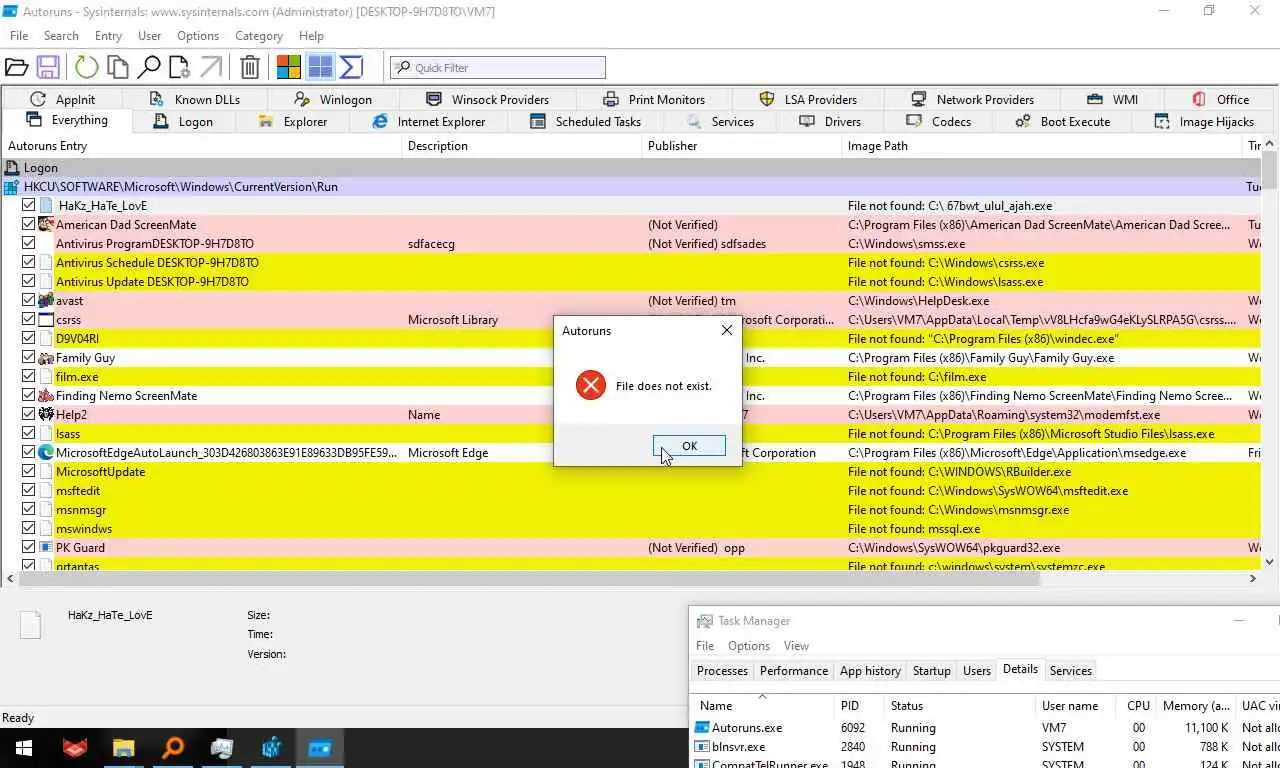Sort Task Manager by the PID column
The image size is (1280, 768).
(x=859, y=705)
